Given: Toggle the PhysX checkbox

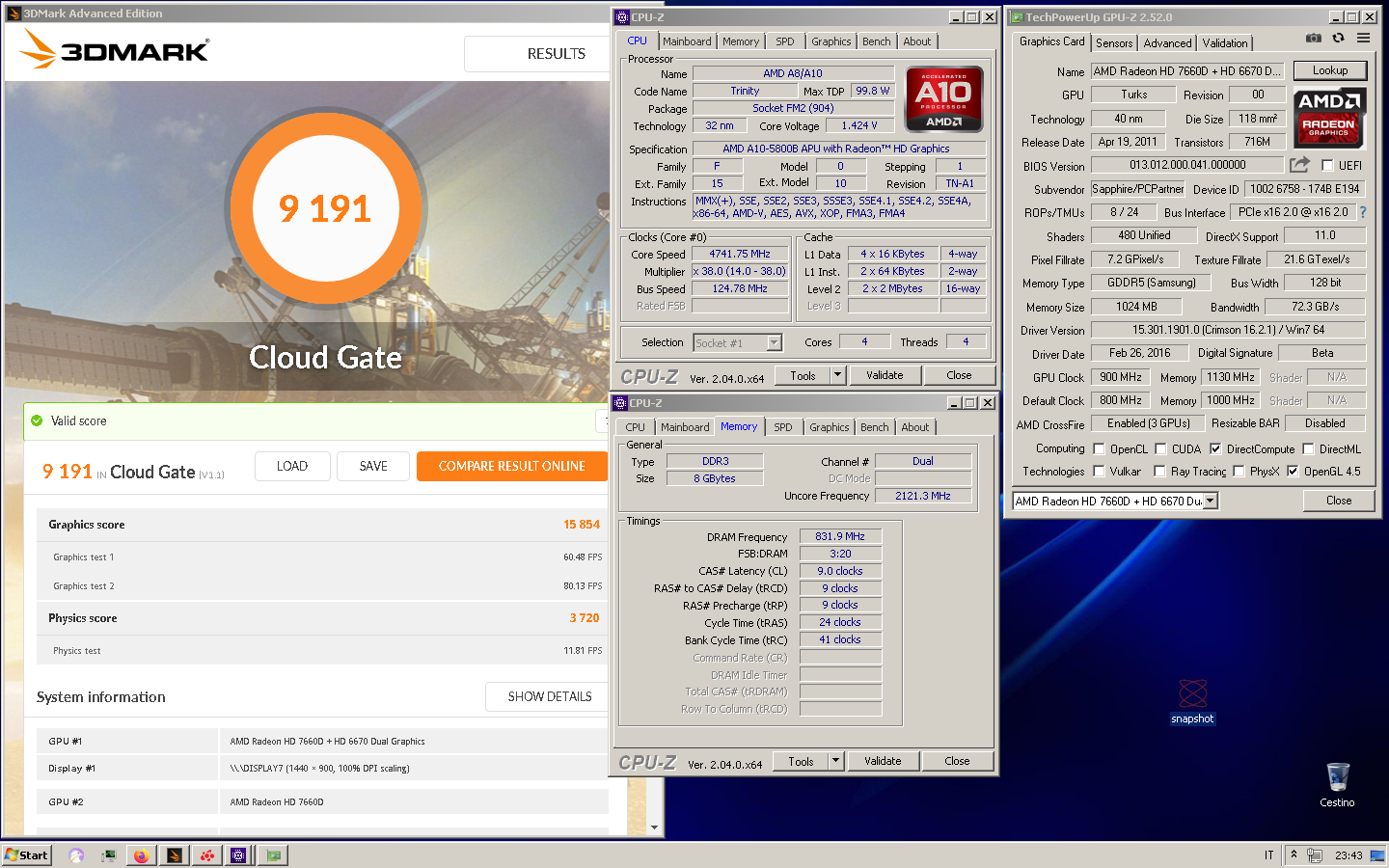Looking at the screenshot, I should 1239,471.
